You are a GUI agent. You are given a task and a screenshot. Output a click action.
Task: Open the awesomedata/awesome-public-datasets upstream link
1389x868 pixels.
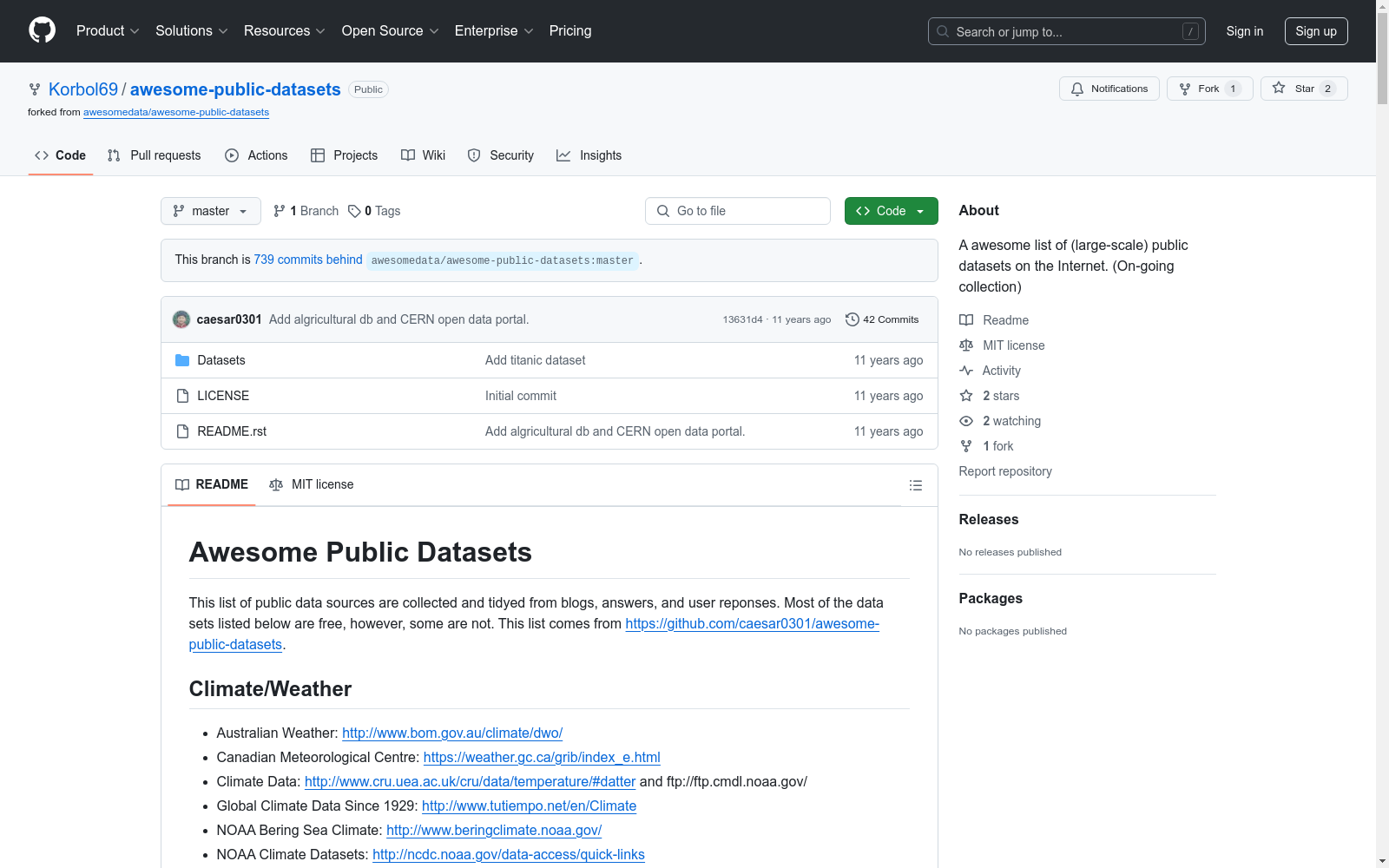[x=176, y=112]
